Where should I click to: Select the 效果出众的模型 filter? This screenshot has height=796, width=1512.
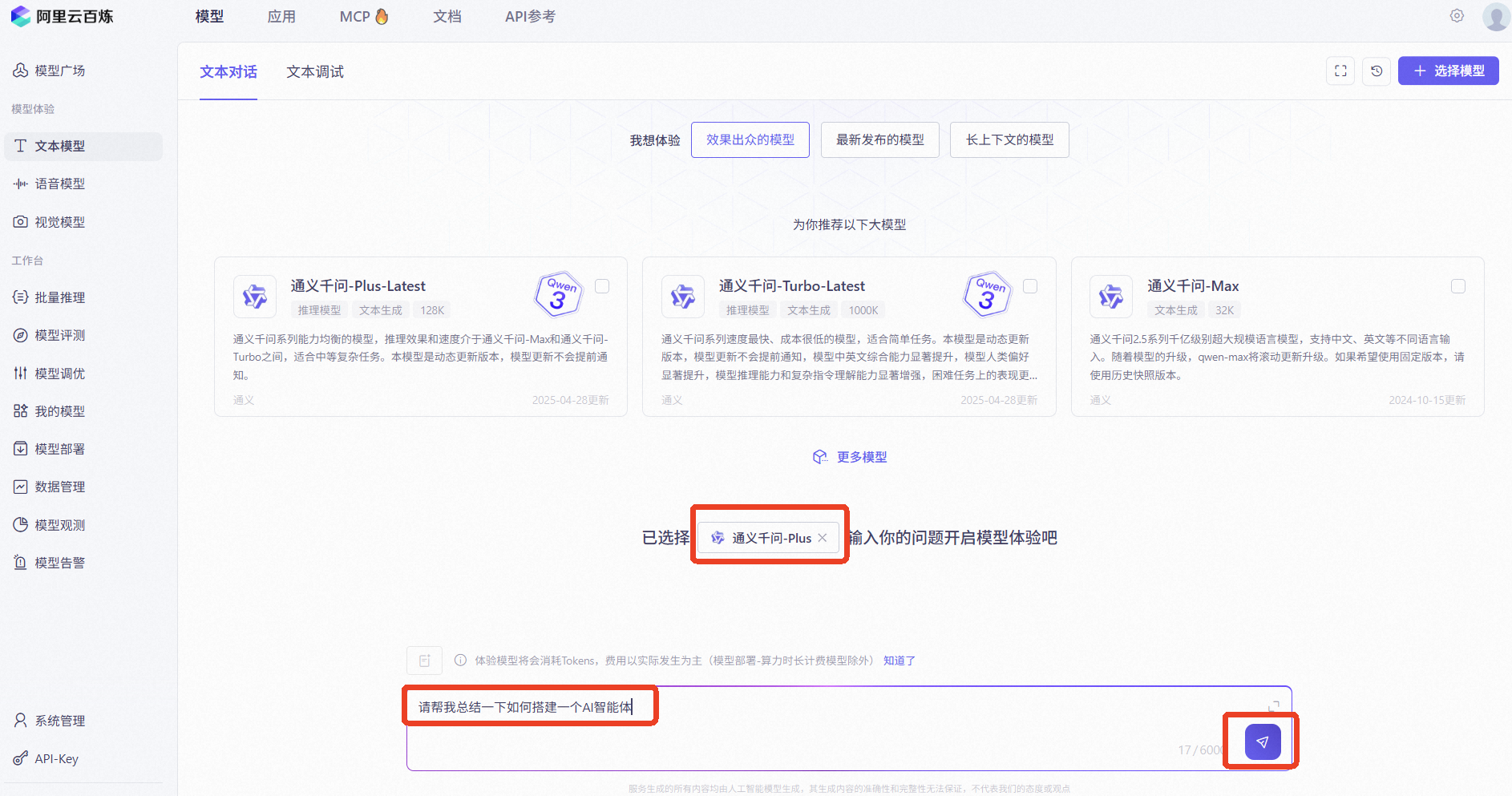tap(750, 139)
